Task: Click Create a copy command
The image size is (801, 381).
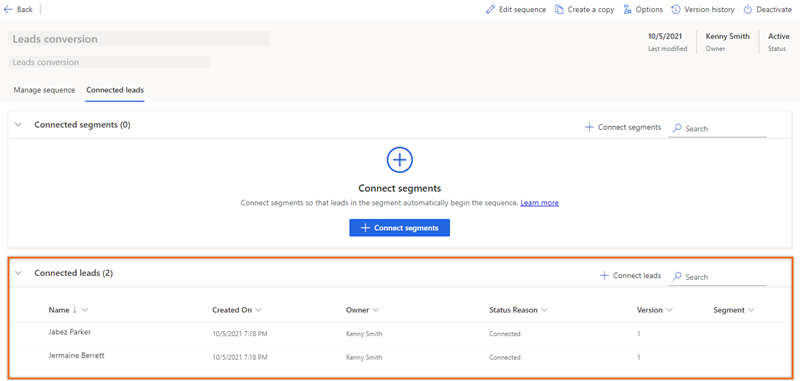Action: (591, 9)
